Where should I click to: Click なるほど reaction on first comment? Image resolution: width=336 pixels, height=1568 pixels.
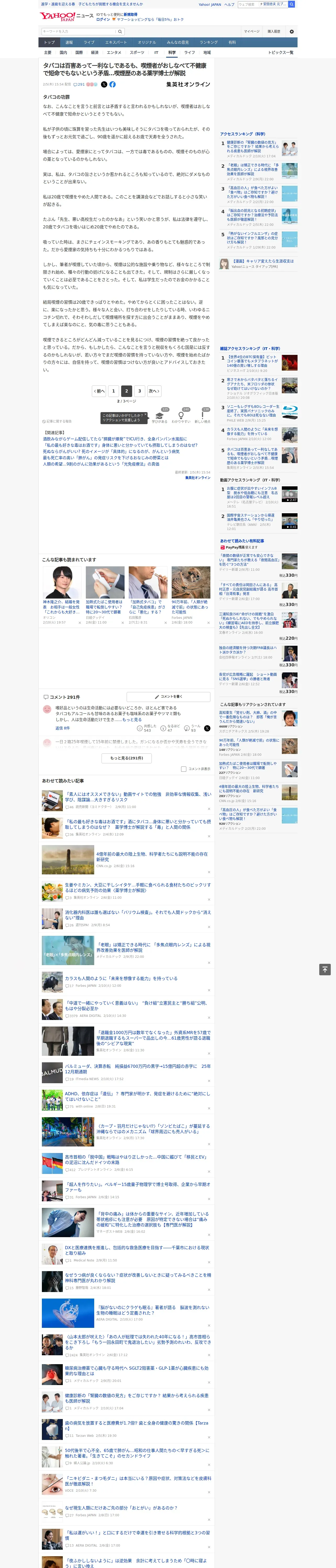click(x=171, y=728)
